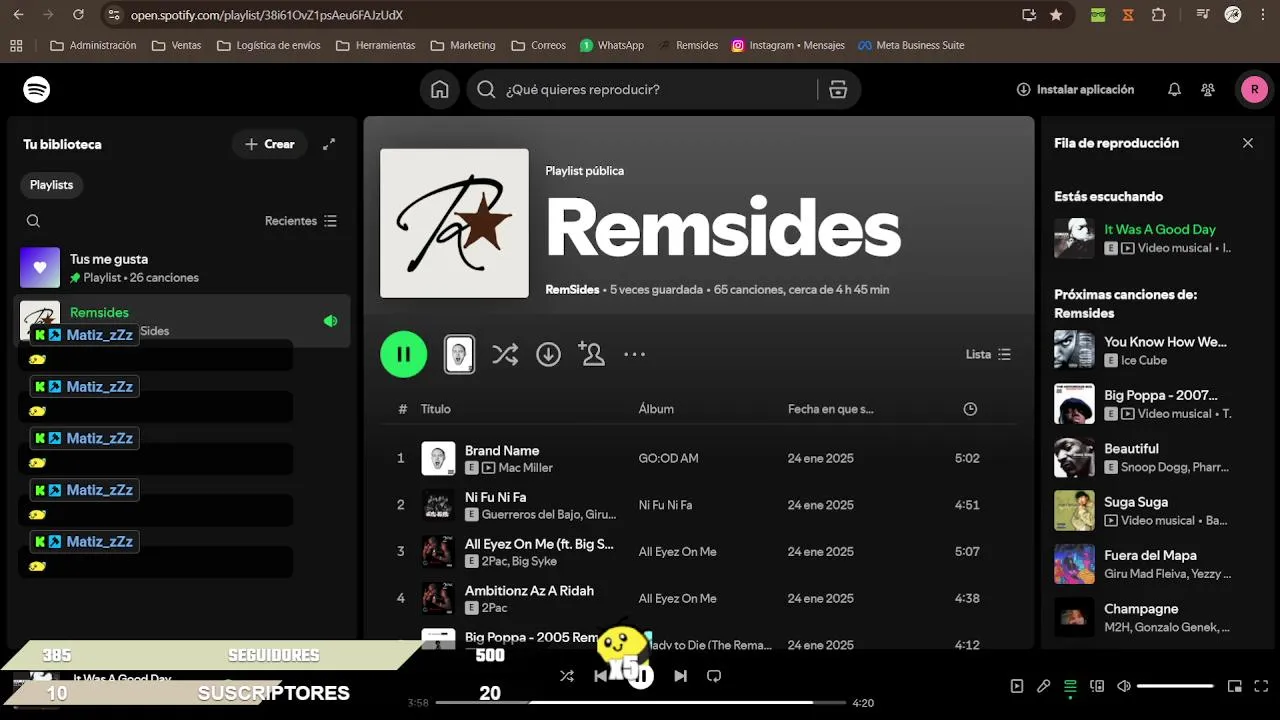Close the Fila de reproducción panel
1280x720 pixels.
(1248, 143)
